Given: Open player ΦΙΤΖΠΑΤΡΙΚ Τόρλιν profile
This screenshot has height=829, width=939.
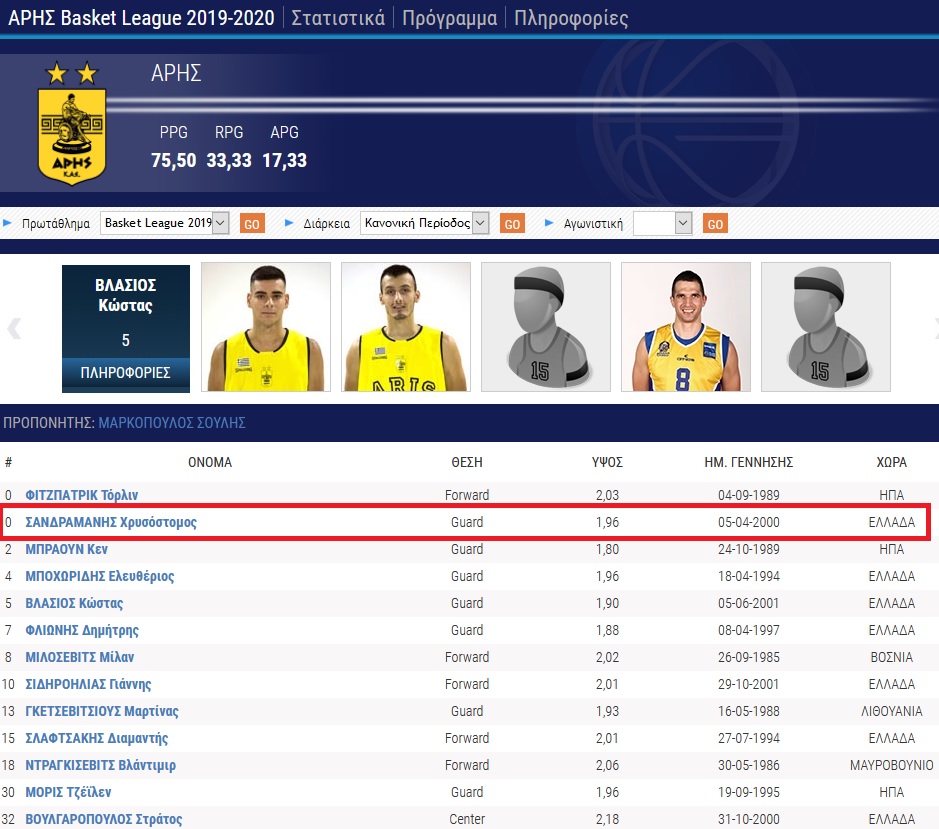Looking at the screenshot, I should tap(81, 495).
